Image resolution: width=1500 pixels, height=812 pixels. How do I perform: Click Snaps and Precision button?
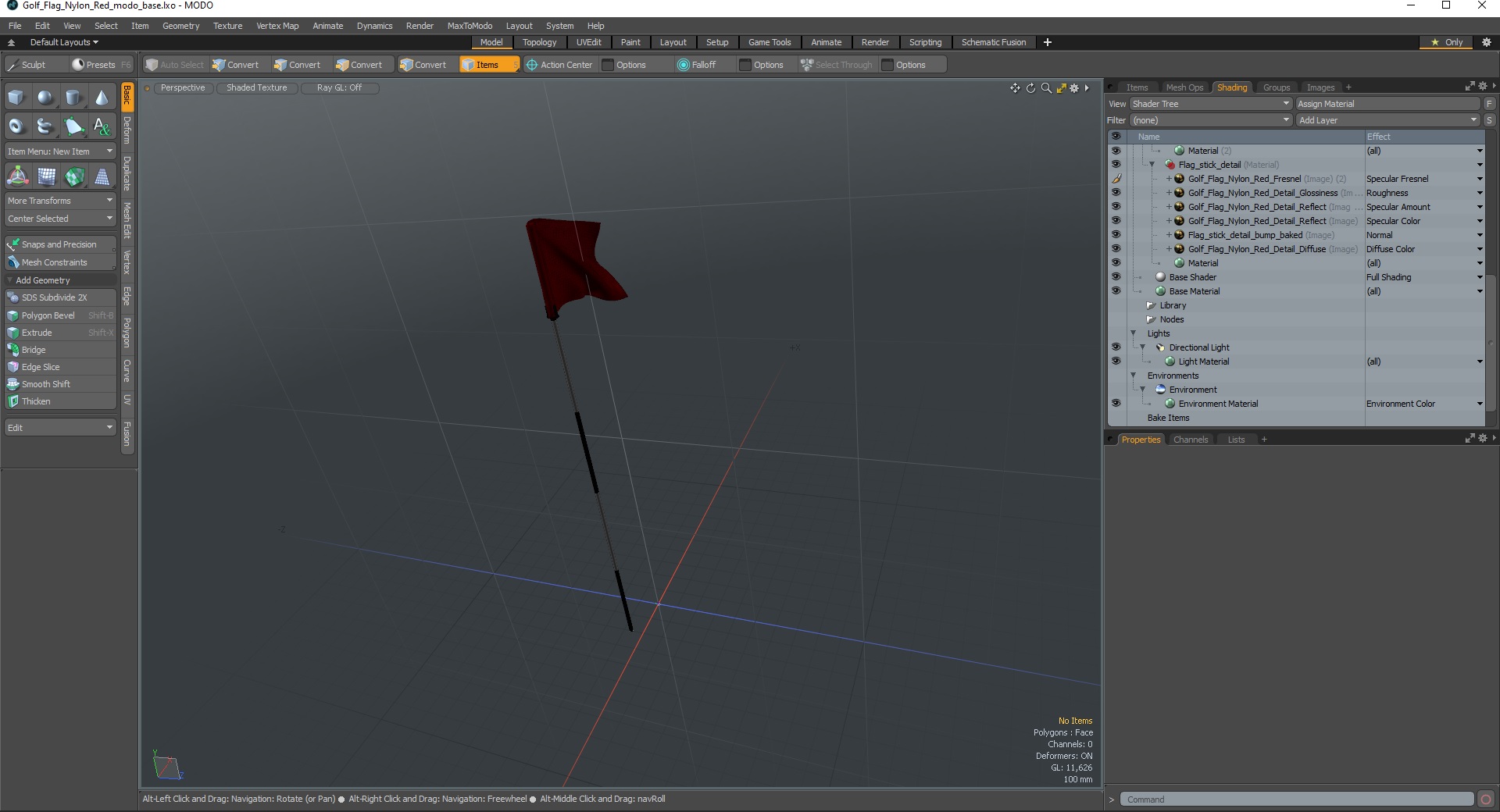coord(60,244)
